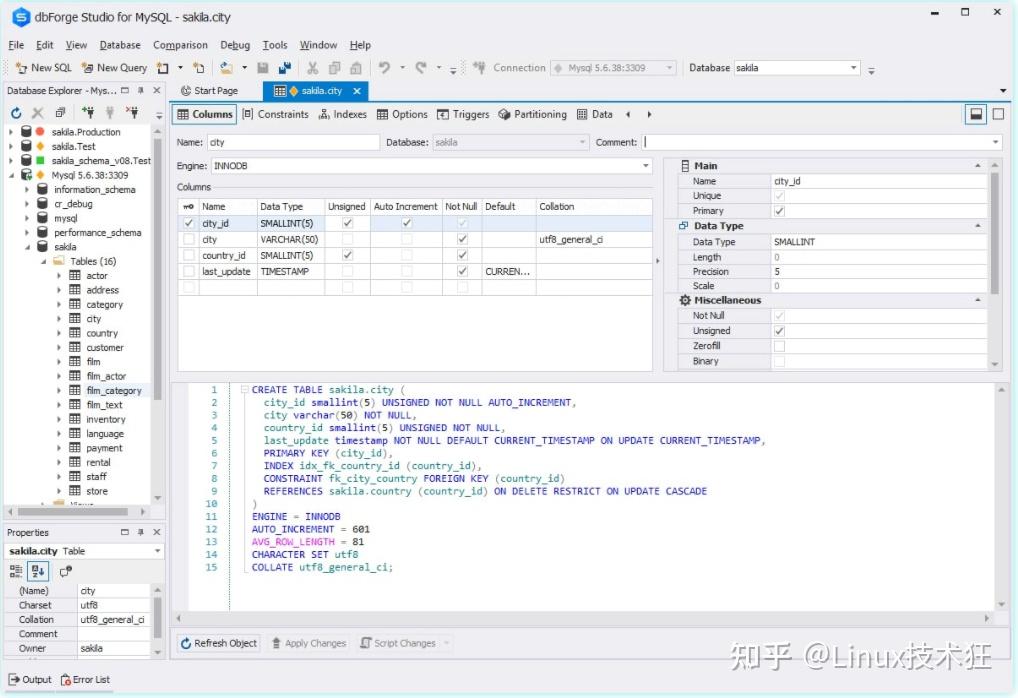1018x698 pixels.
Task: Close the sakila.city tab
Action: [356, 91]
